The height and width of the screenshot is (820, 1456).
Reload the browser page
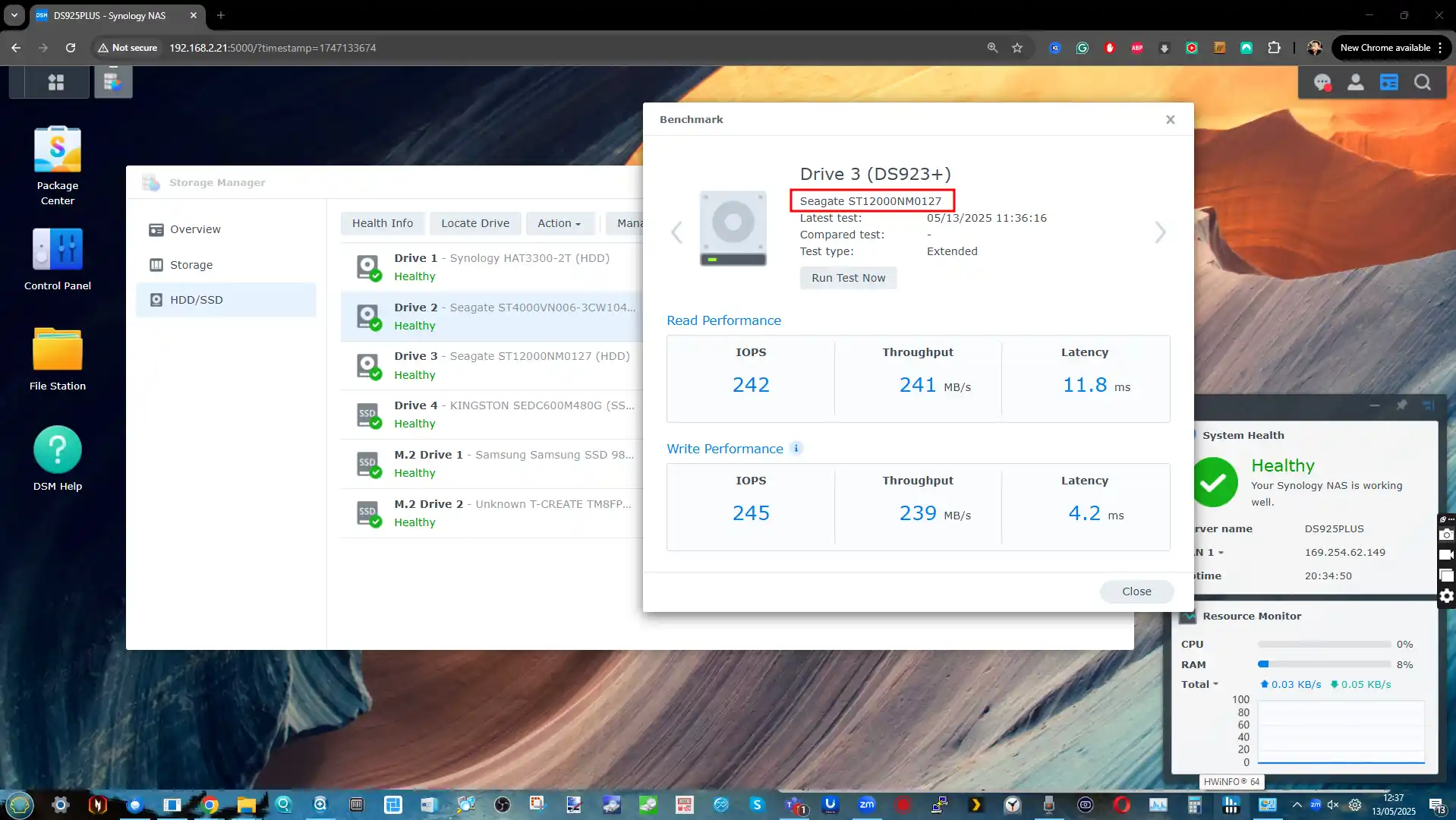(71, 48)
